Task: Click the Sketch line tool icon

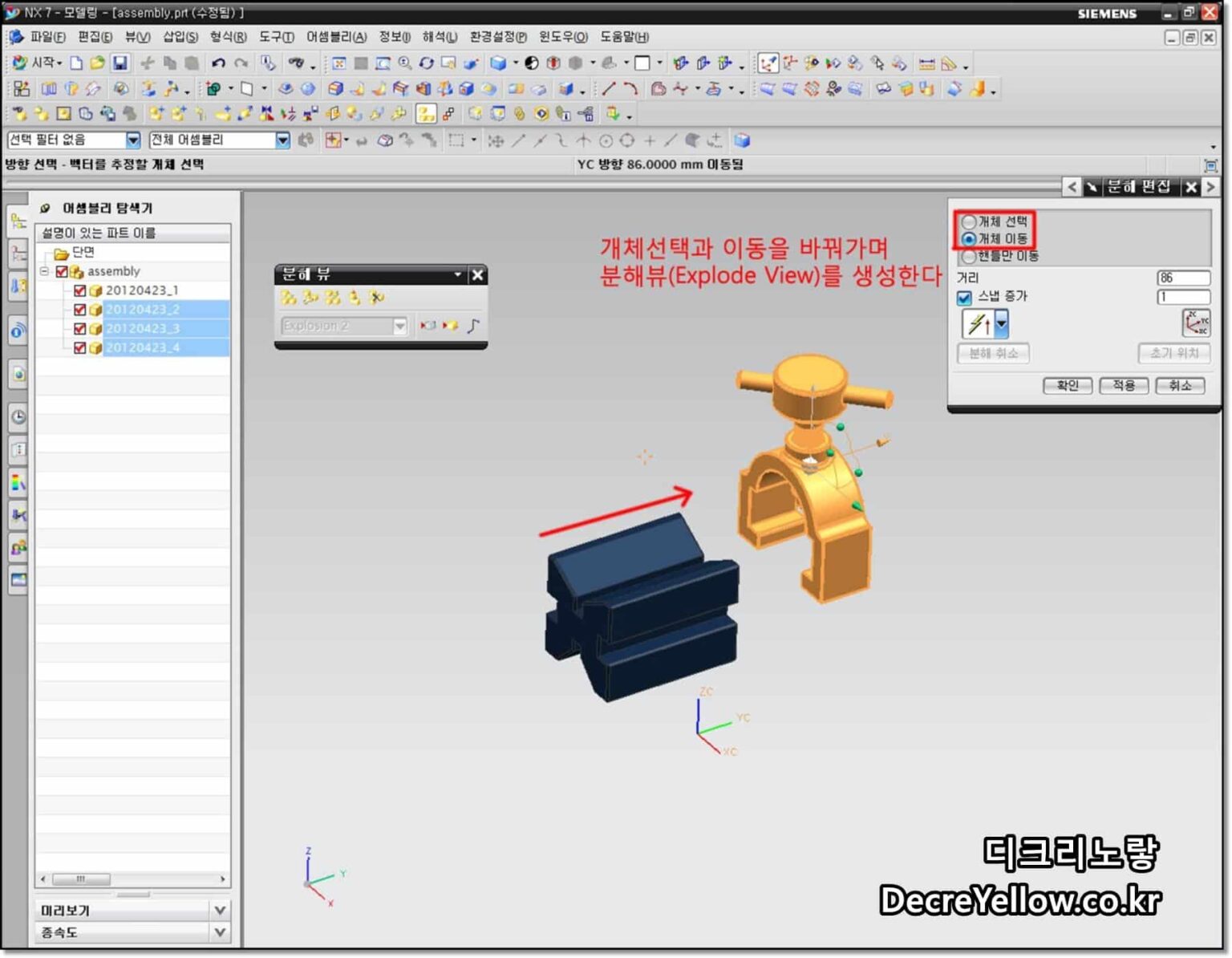Action: click(x=609, y=88)
